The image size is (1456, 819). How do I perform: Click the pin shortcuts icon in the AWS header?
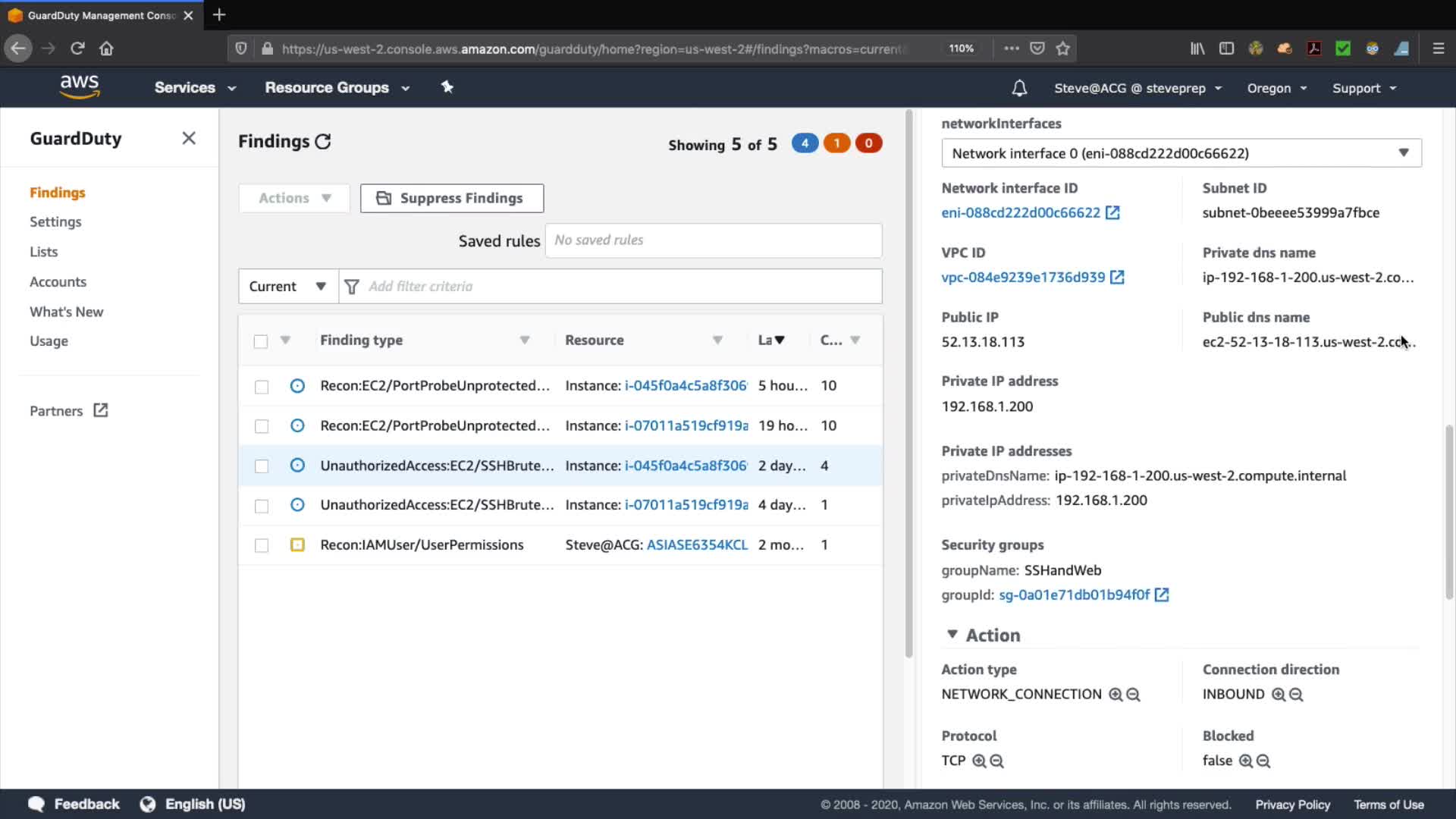tap(447, 87)
